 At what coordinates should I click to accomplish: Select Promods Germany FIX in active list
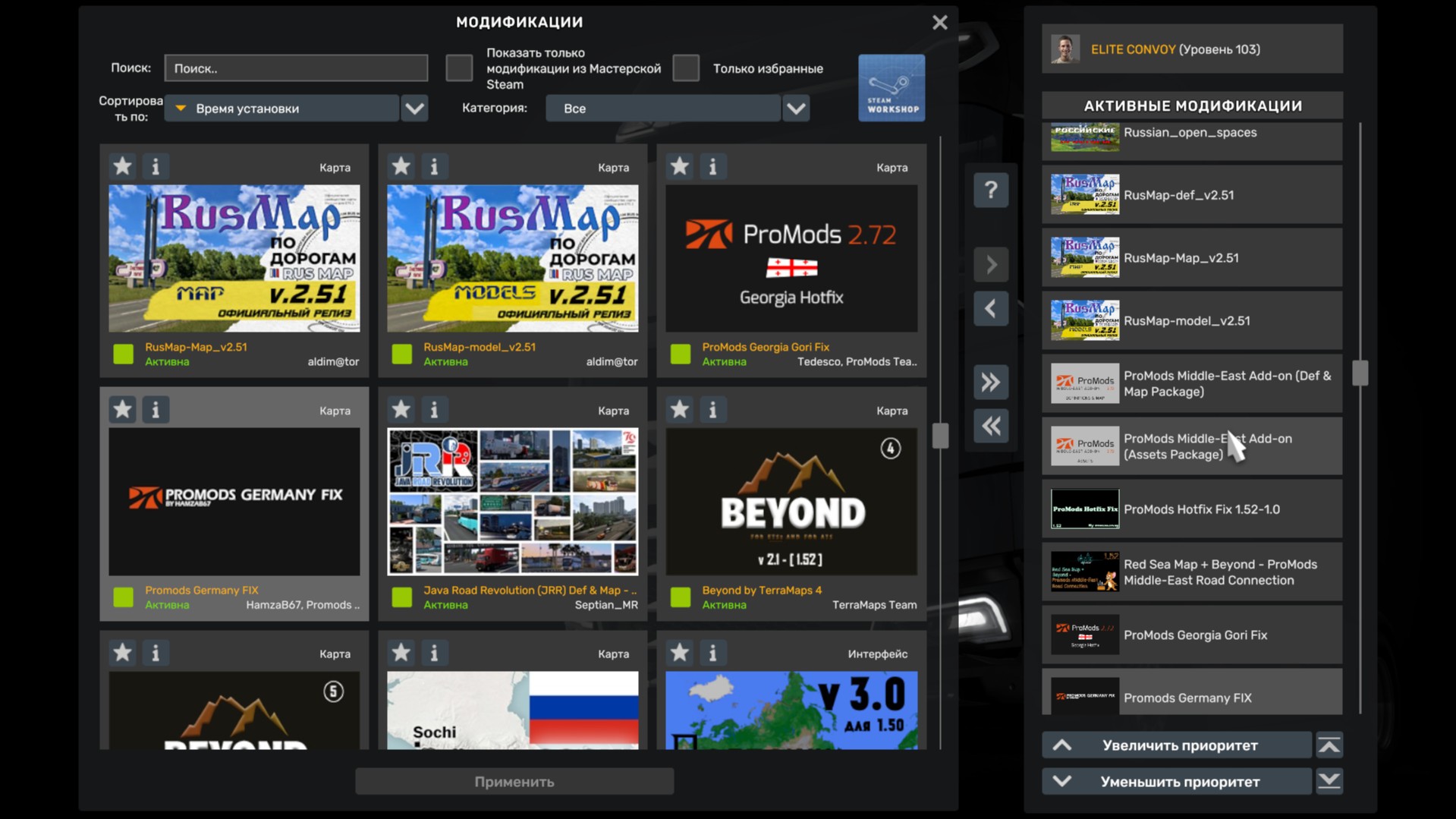[1192, 692]
